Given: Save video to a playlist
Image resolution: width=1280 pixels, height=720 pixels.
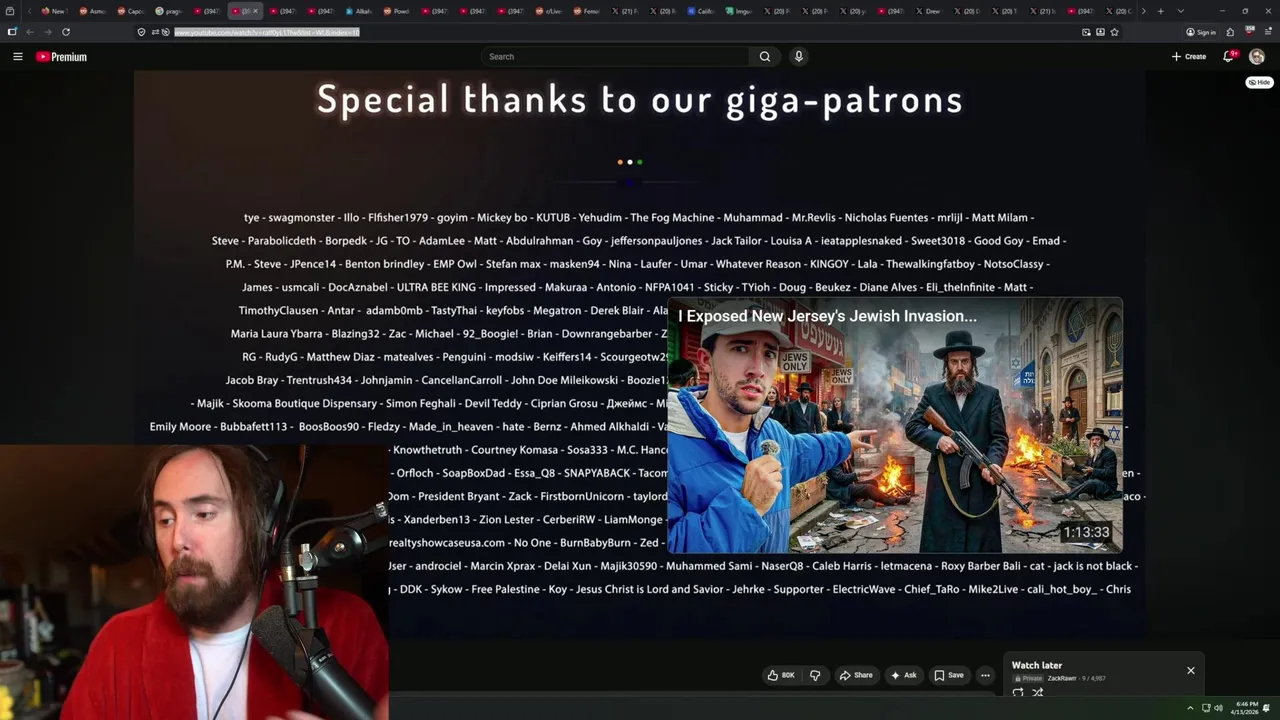Looking at the screenshot, I should tap(949, 675).
